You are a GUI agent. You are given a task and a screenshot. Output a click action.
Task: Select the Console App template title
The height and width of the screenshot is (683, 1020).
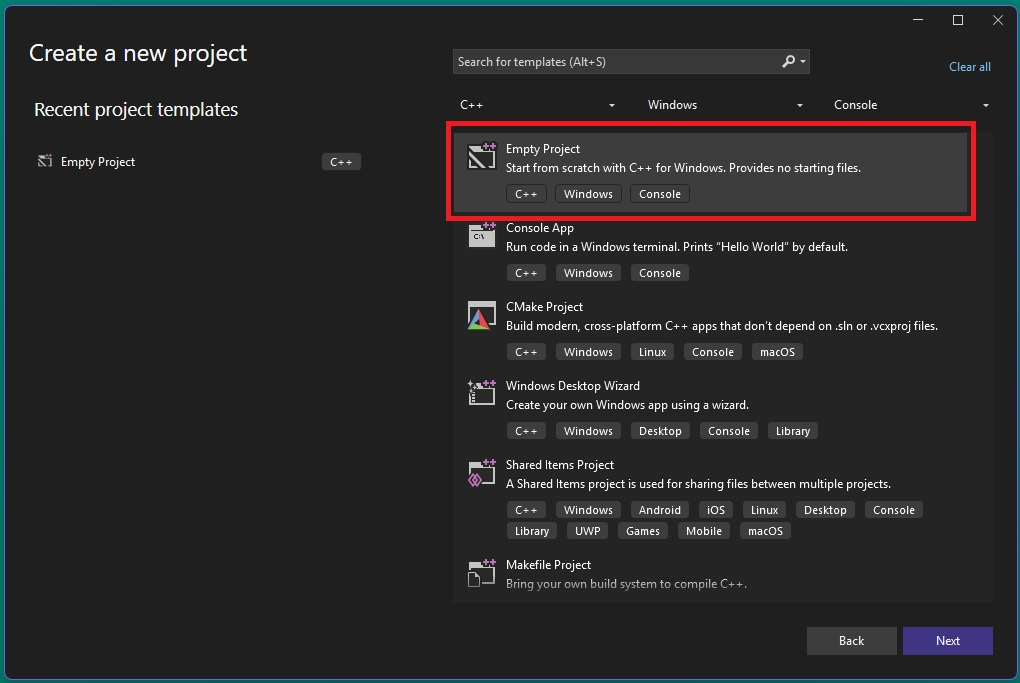[x=539, y=228]
